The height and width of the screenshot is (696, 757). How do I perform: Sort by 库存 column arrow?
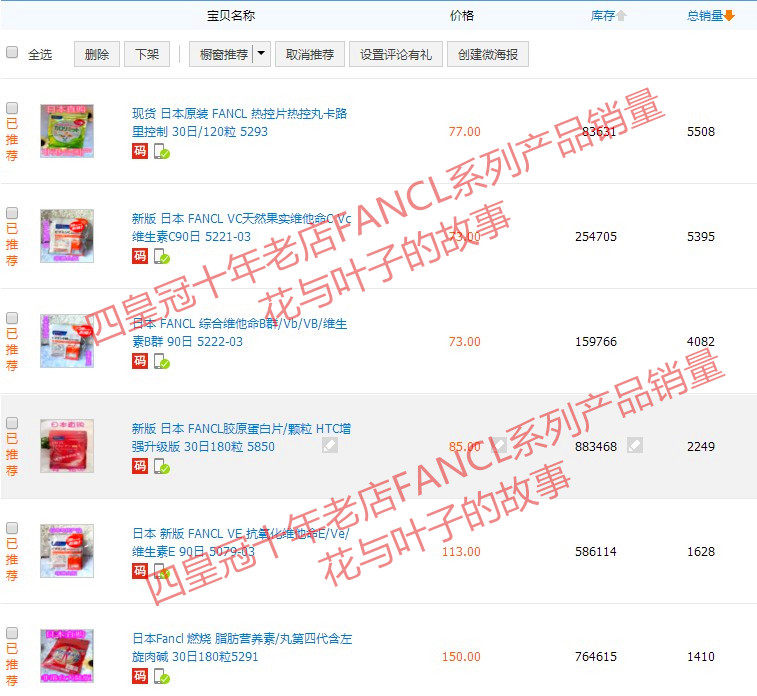(622, 16)
